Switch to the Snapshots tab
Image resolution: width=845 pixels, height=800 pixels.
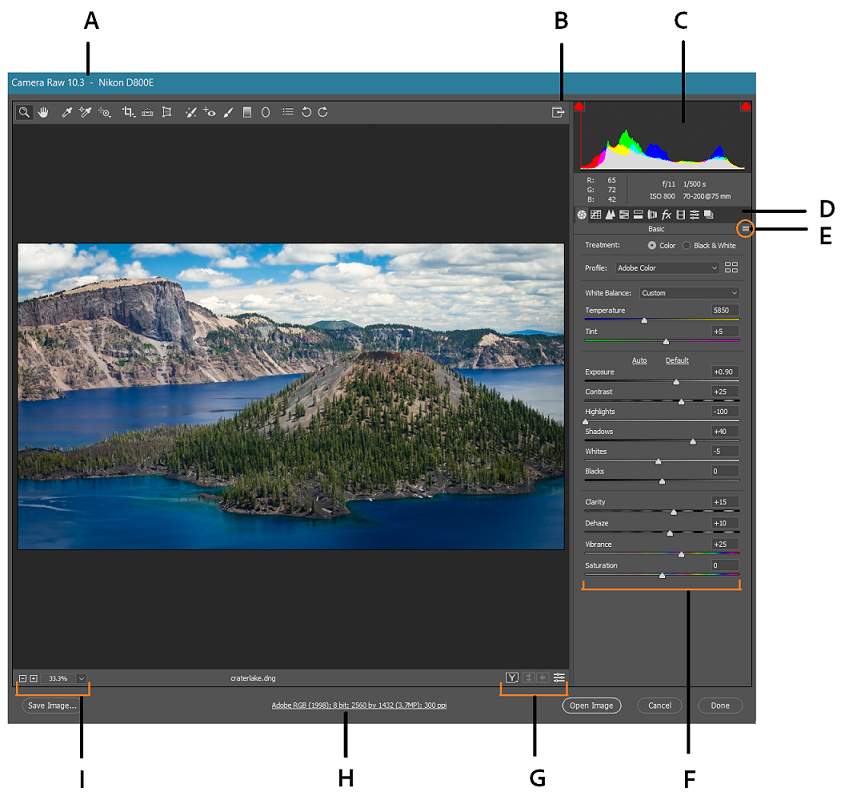click(x=709, y=215)
